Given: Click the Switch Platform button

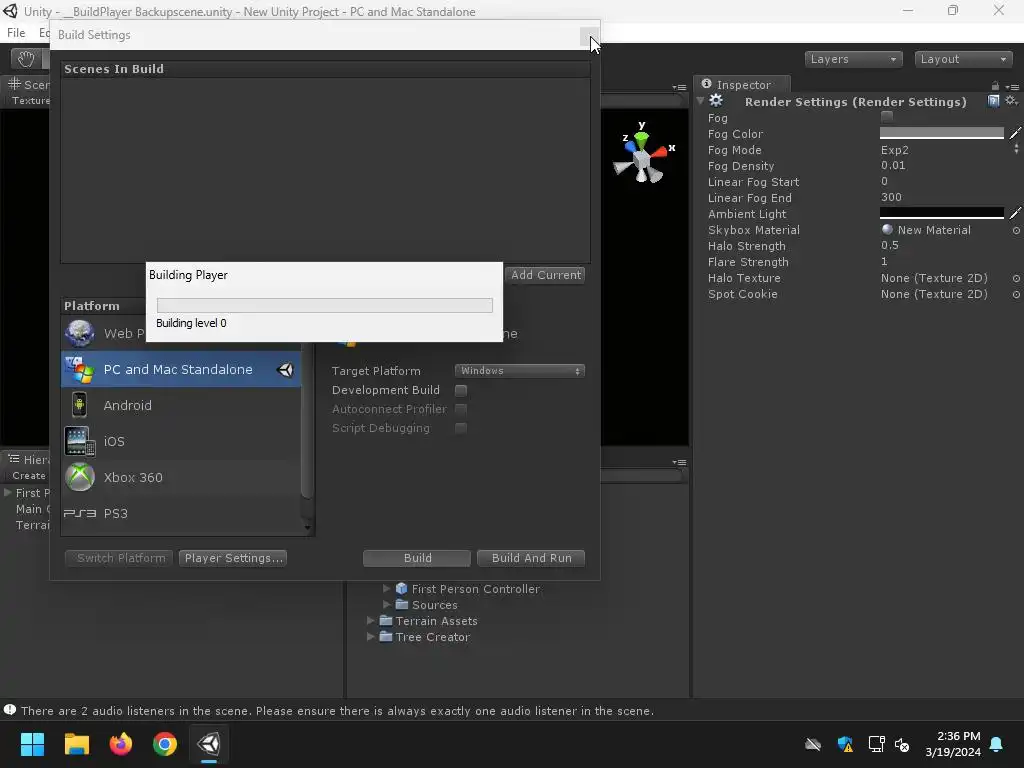Looking at the screenshot, I should [120, 558].
